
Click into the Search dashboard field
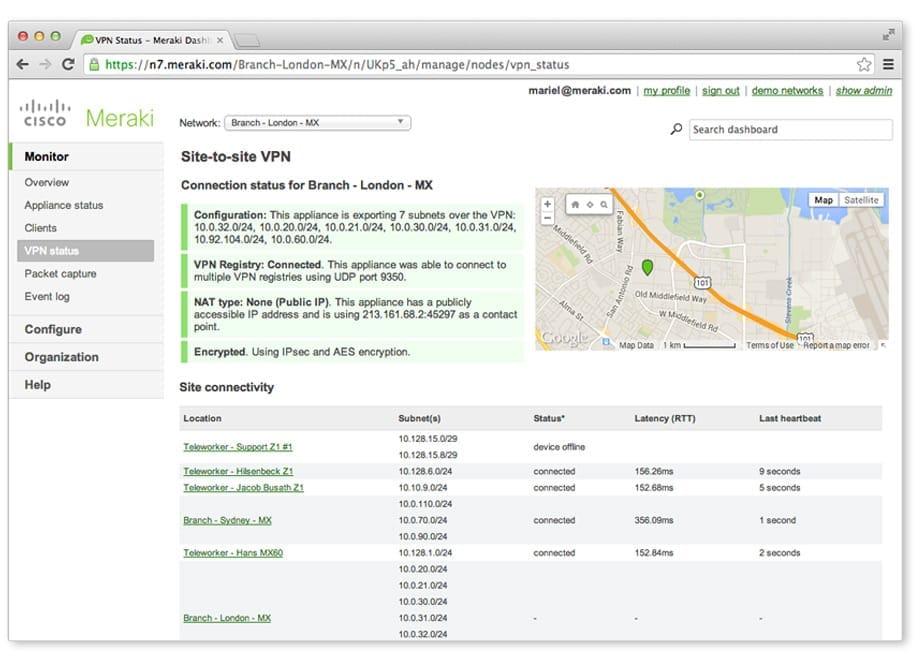coord(791,130)
